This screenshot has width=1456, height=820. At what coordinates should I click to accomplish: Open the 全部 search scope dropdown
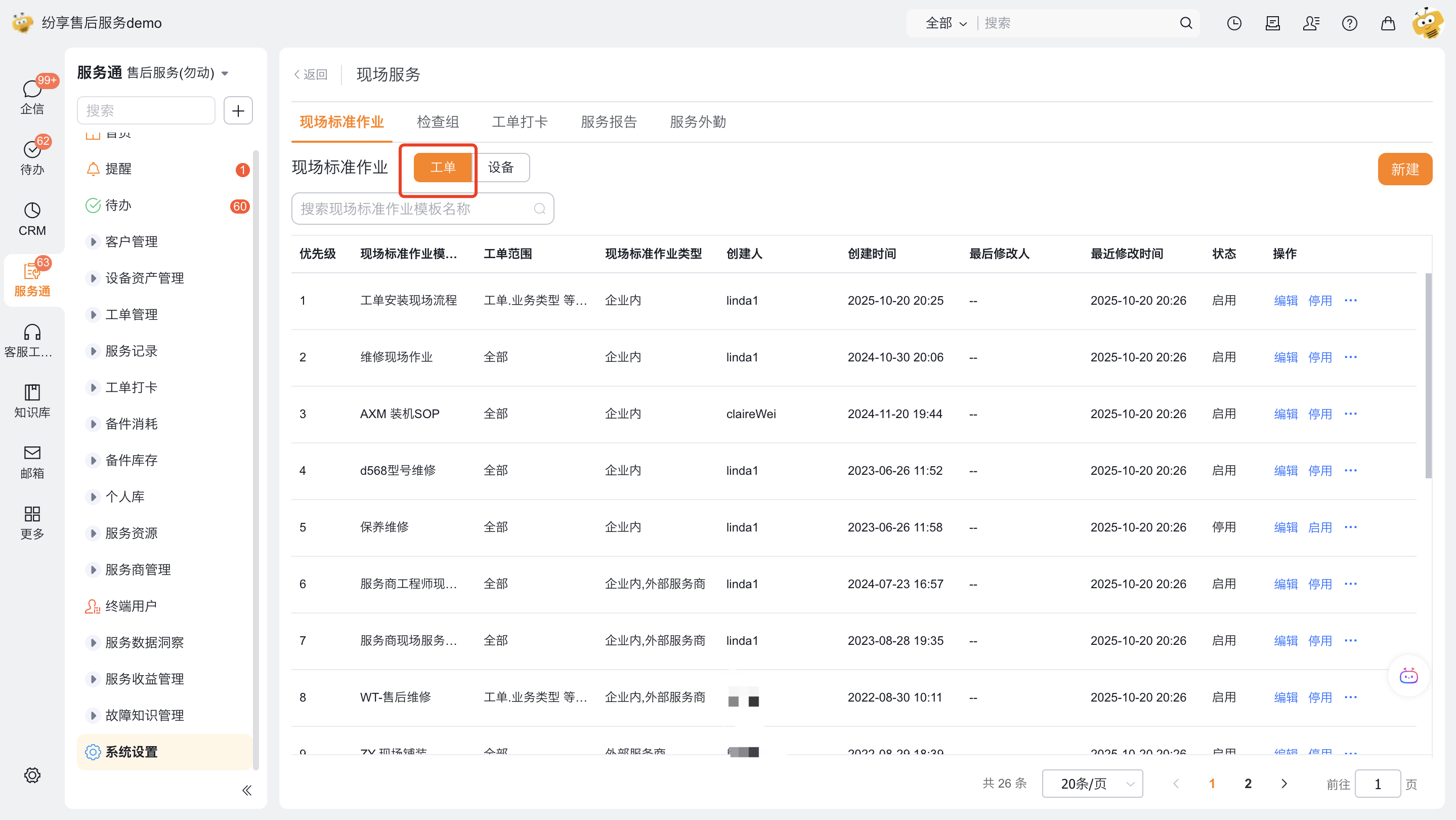(x=946, y=23)
